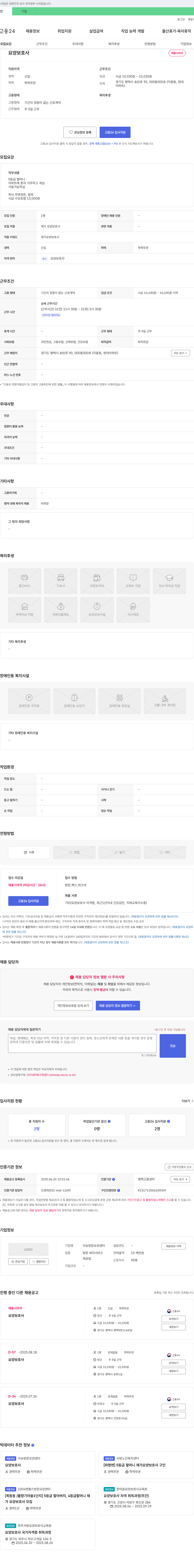The height and width of the screenshot is (1568, 194).
Task: Switch to the 우대사항 tab
Action: coord(78,44)
